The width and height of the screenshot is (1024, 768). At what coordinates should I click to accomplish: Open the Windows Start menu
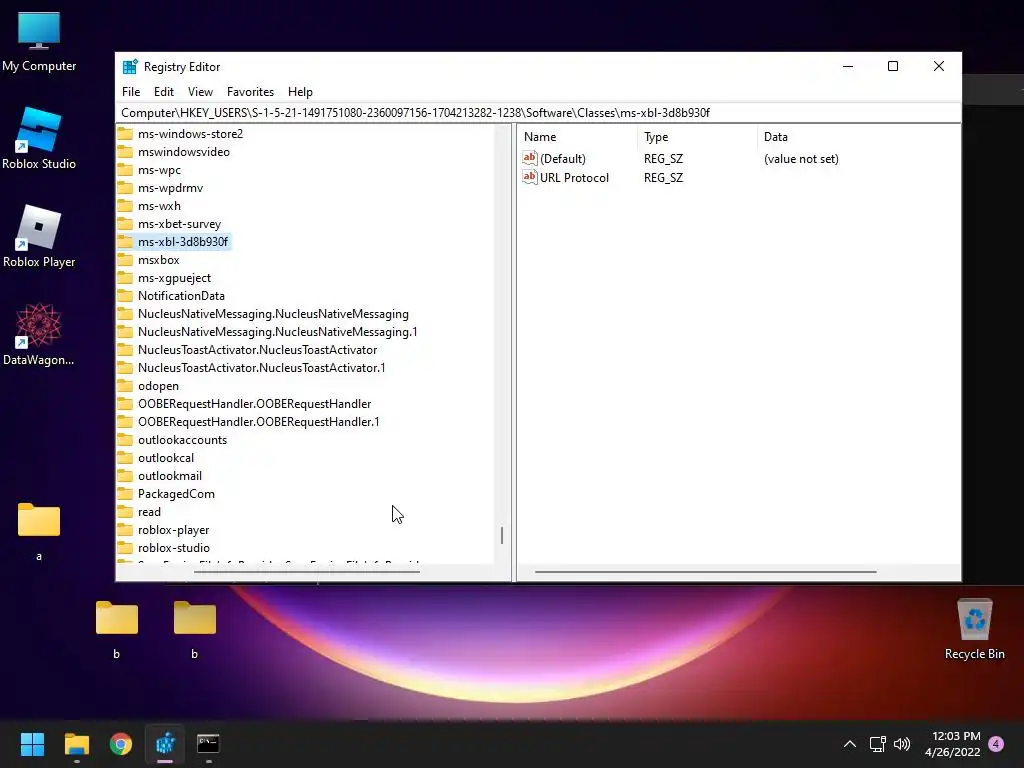point(32,744)
